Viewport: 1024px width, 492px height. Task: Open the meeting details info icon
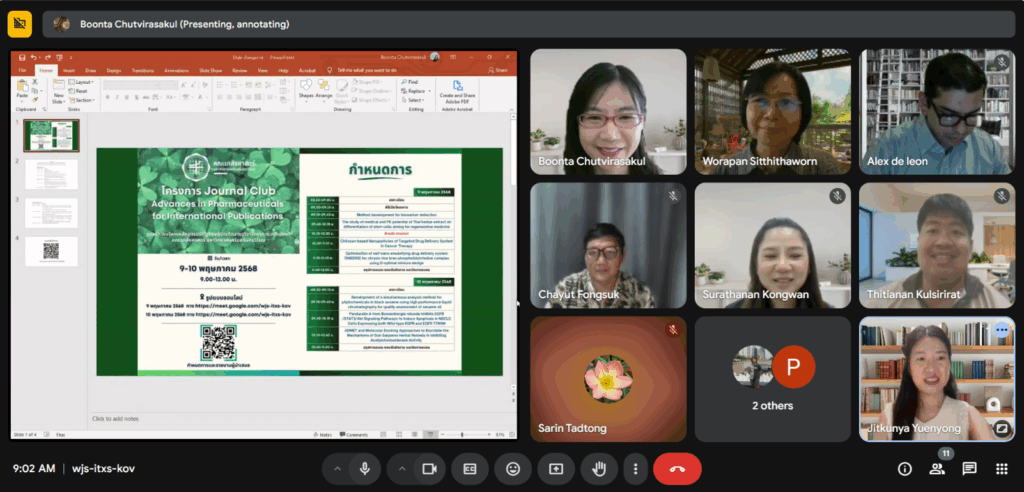click(x=905, y=468)
